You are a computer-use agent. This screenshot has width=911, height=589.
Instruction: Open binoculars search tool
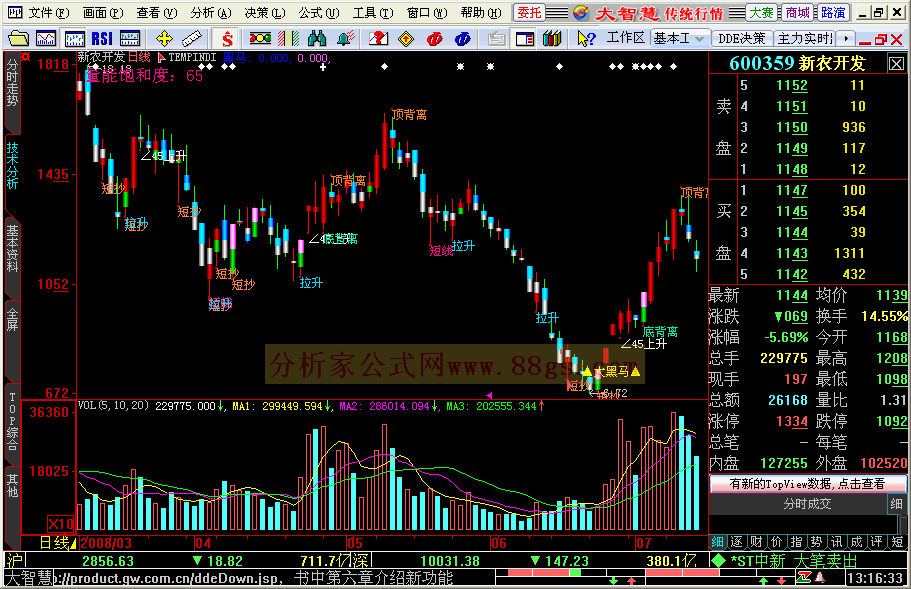tap(317, 39)
